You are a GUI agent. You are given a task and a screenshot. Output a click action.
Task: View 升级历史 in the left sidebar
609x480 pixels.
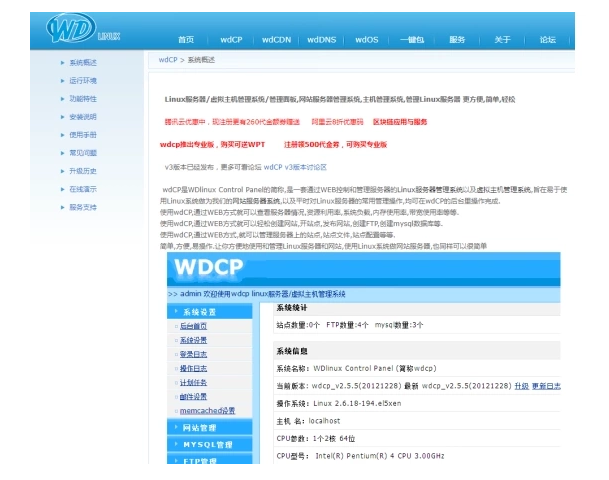coord(83,171)
